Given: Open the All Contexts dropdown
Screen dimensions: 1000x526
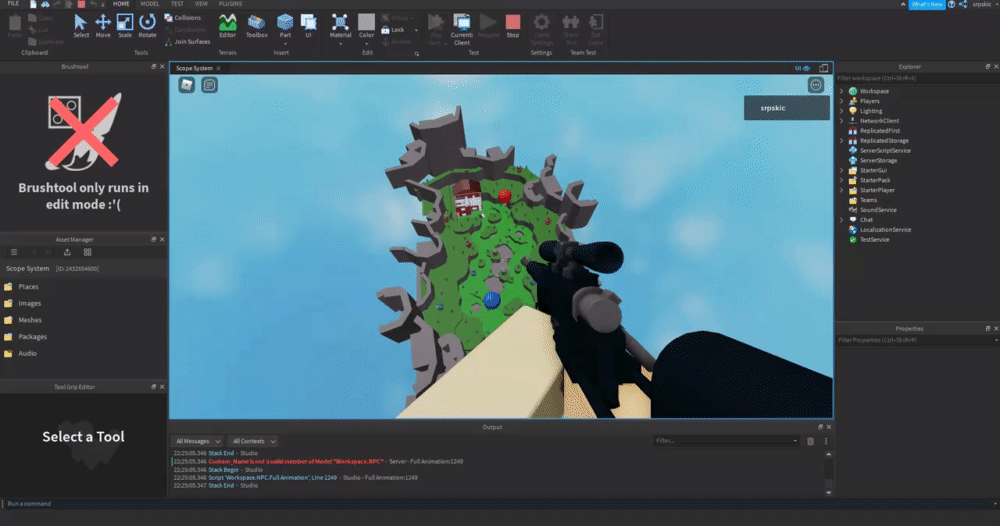Looking at the screenshot, I should click(254, 441).
